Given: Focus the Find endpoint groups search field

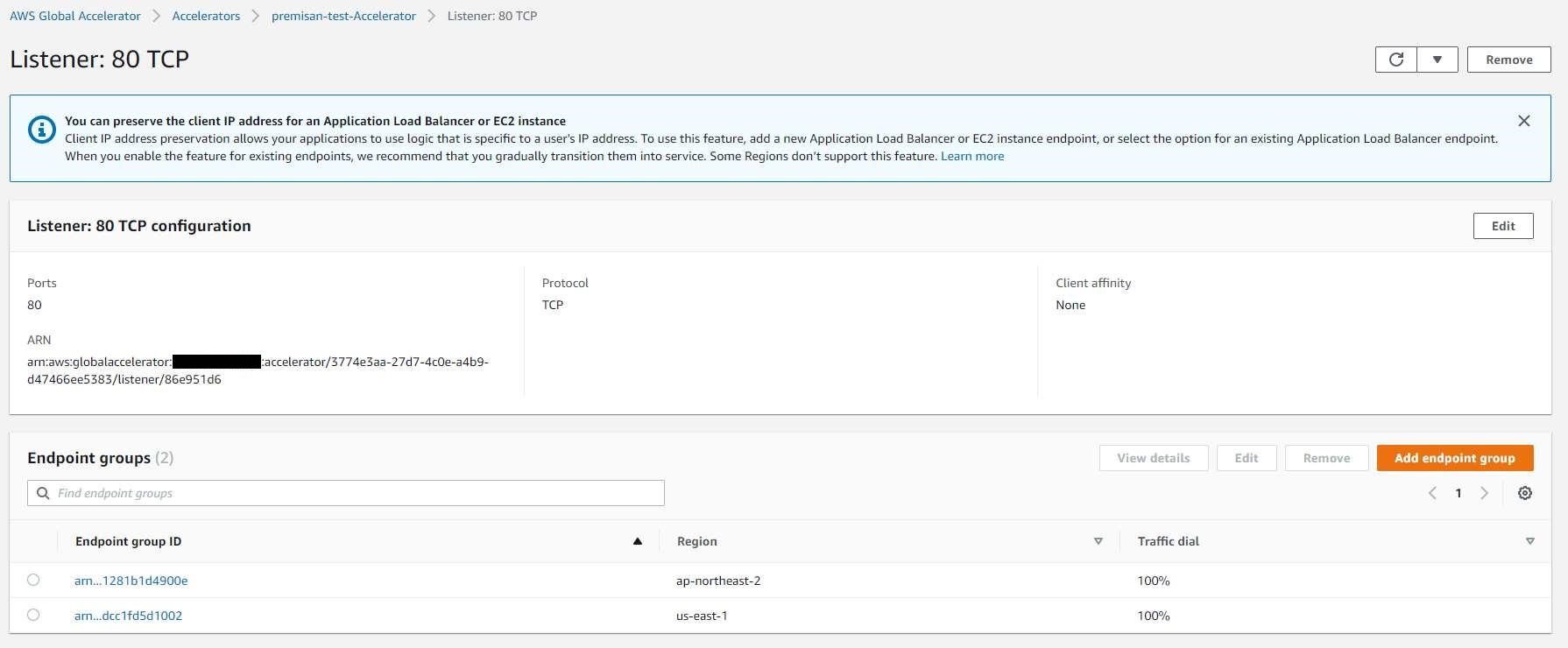Looking at the screenshot, I should 346,493.
